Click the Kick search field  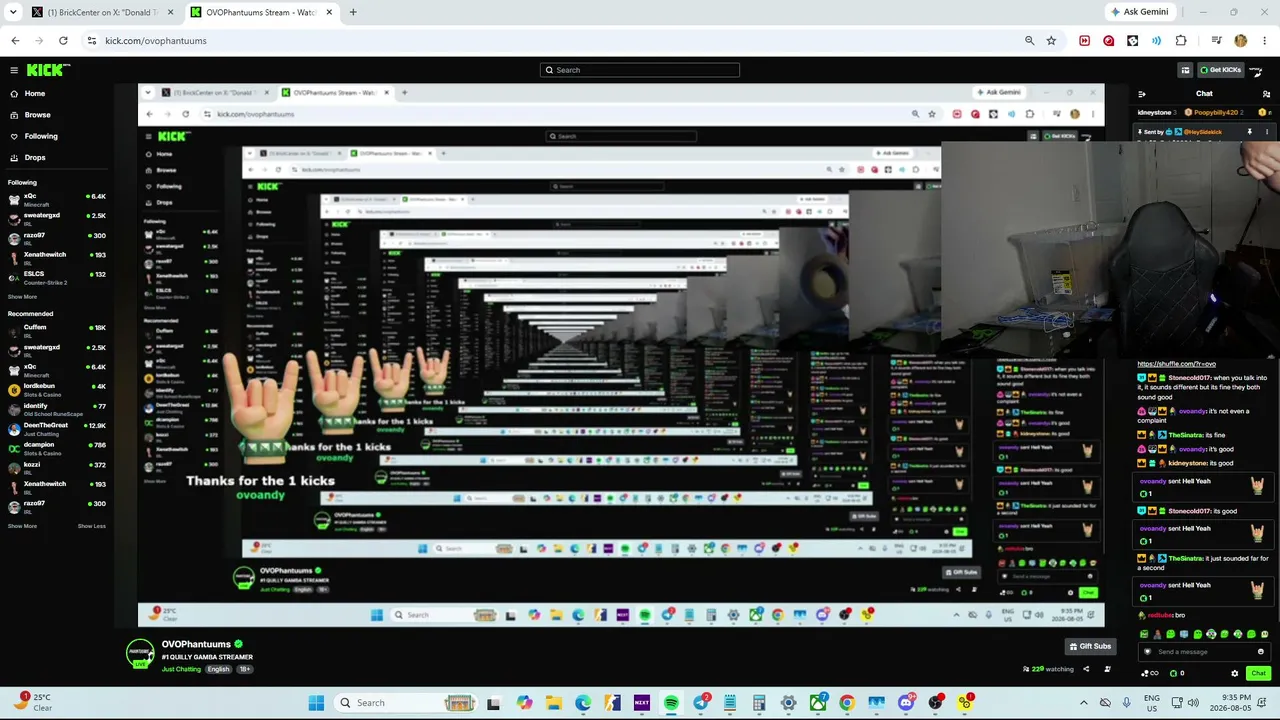[640, 70]
